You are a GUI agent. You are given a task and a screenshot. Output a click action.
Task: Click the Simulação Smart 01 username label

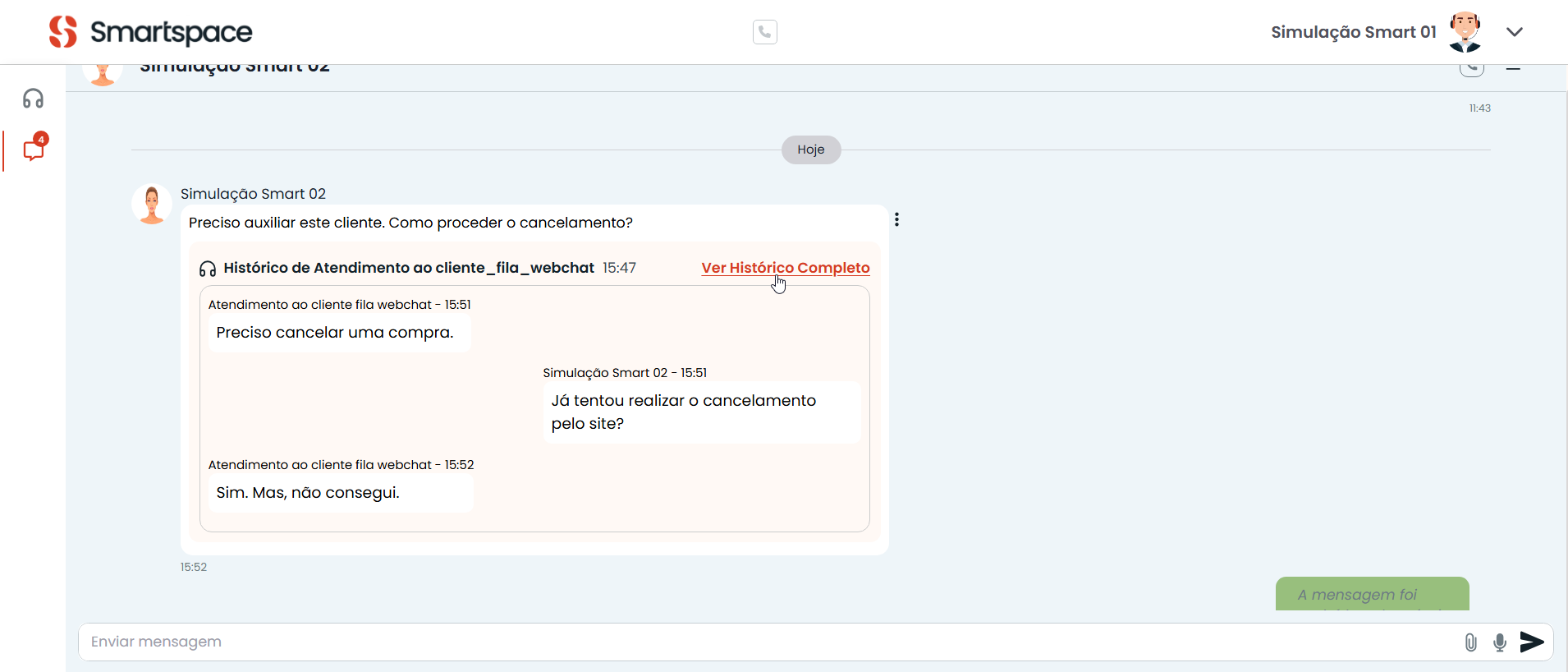[x=1353, y=32]
